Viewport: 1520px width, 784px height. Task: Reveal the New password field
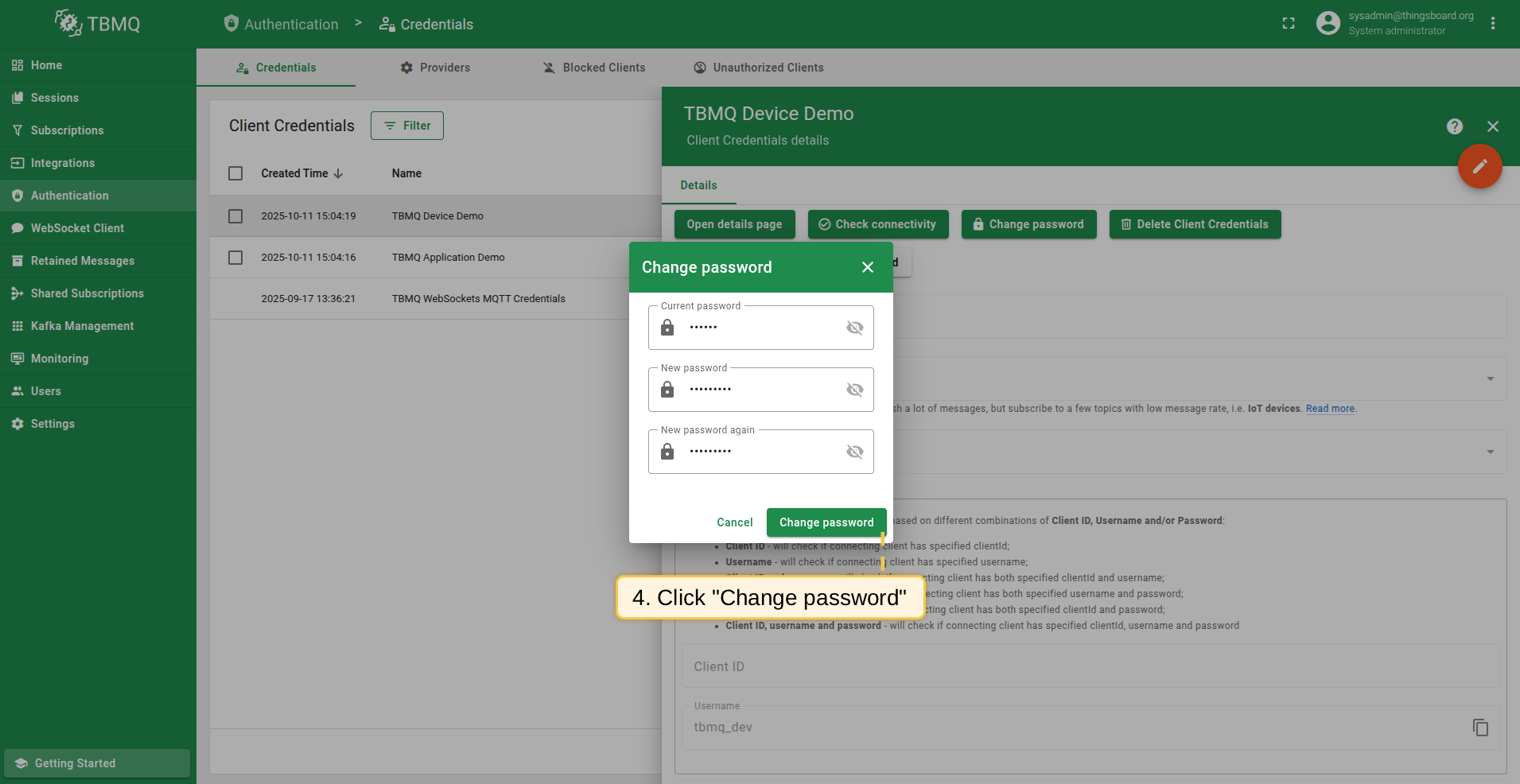tap(855, 390)
